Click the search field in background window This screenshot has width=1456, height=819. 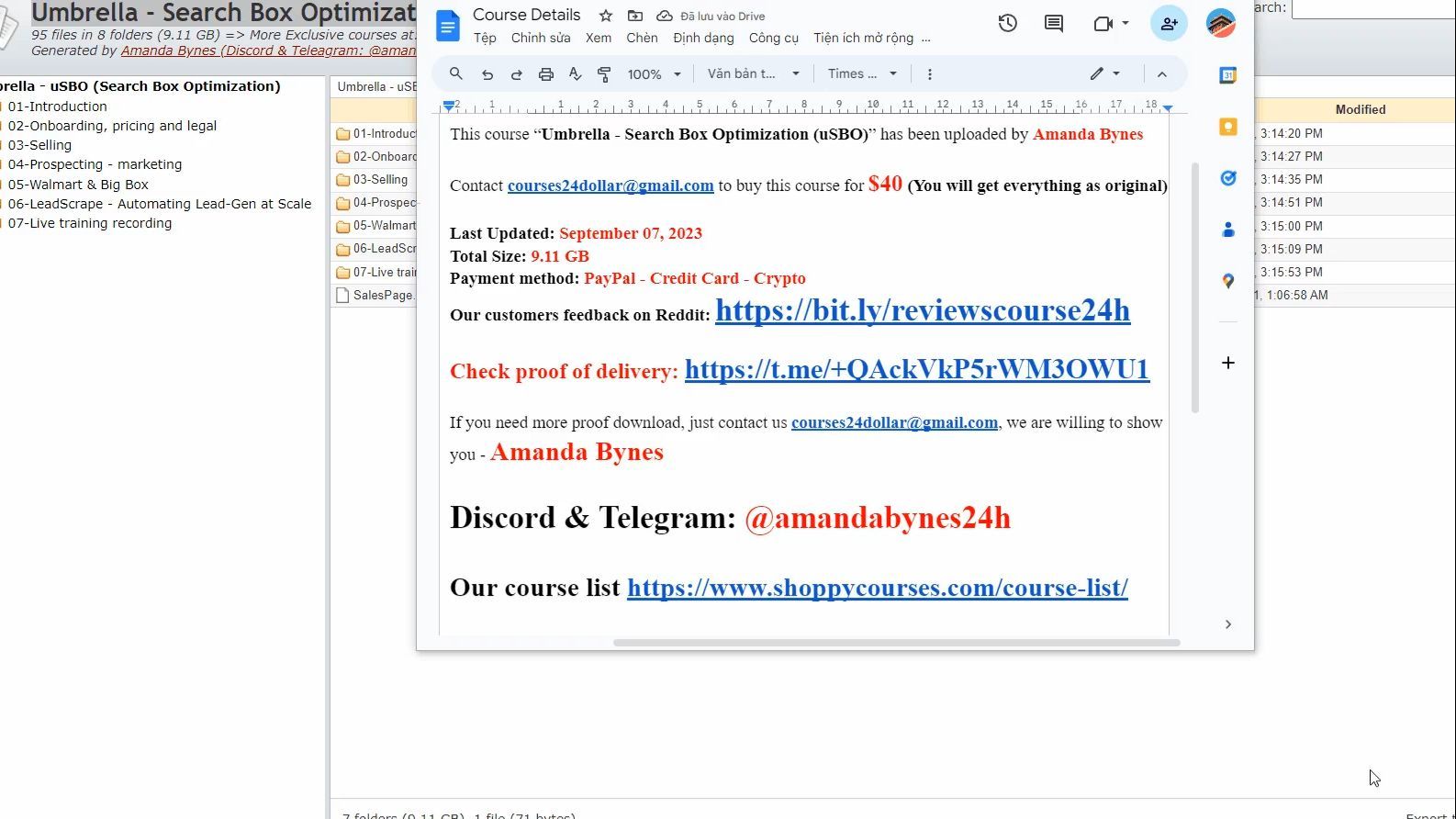(1373, 8)
